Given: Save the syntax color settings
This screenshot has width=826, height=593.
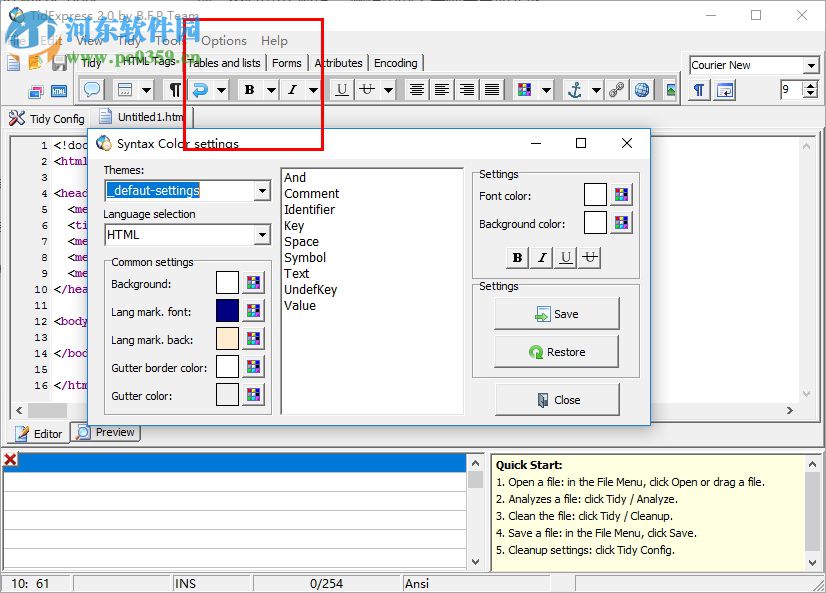Looking at the screenshot, I should coord(557,314).
